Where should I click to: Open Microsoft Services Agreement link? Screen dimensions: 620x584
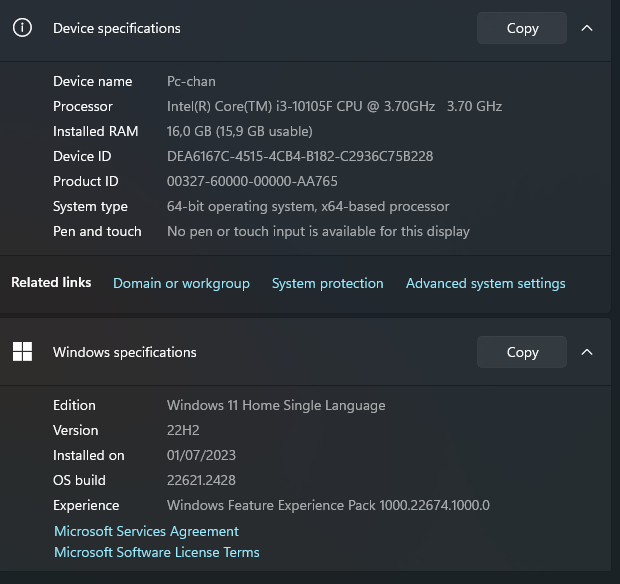(146, 531)
